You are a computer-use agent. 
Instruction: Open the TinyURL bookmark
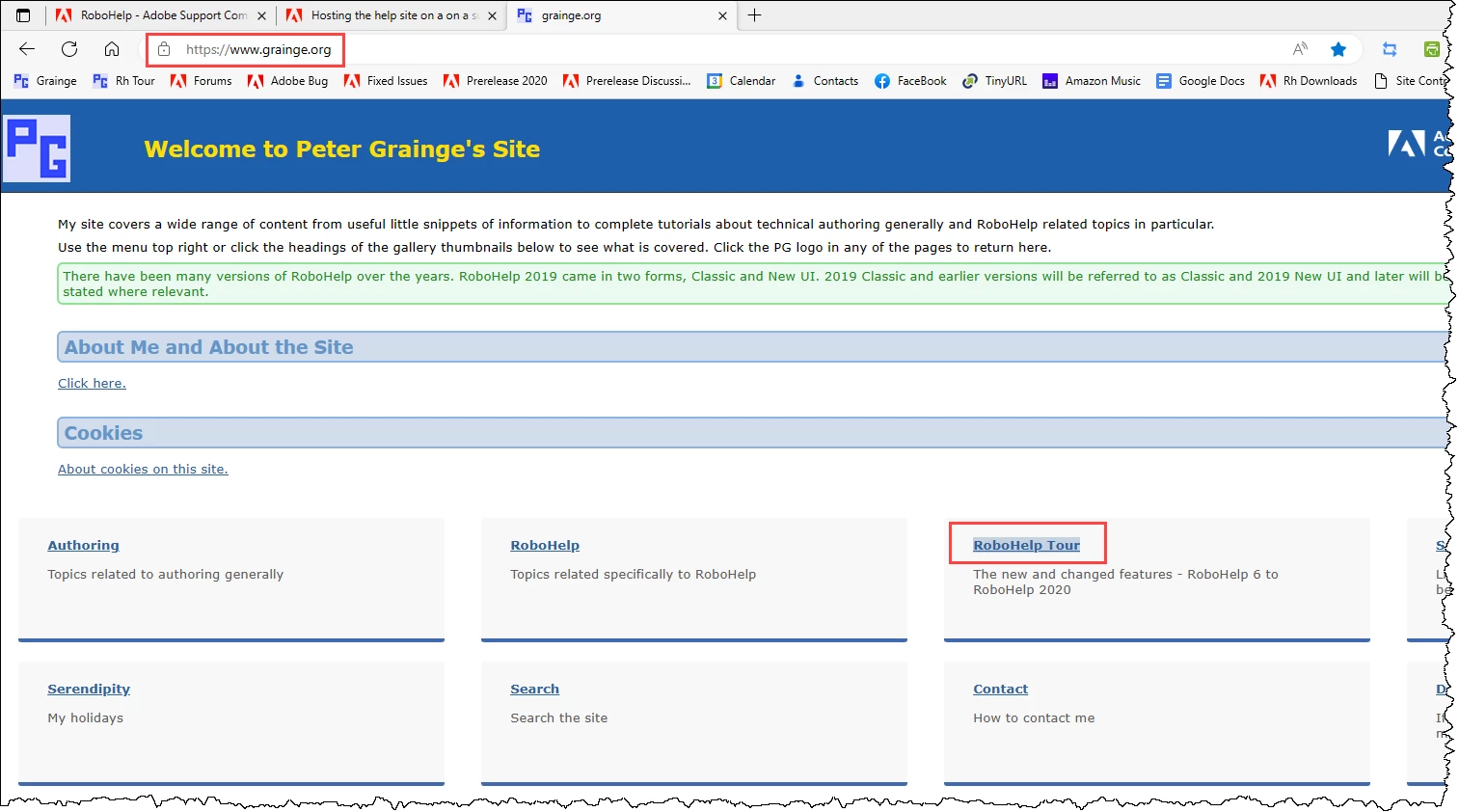(994, 81)
